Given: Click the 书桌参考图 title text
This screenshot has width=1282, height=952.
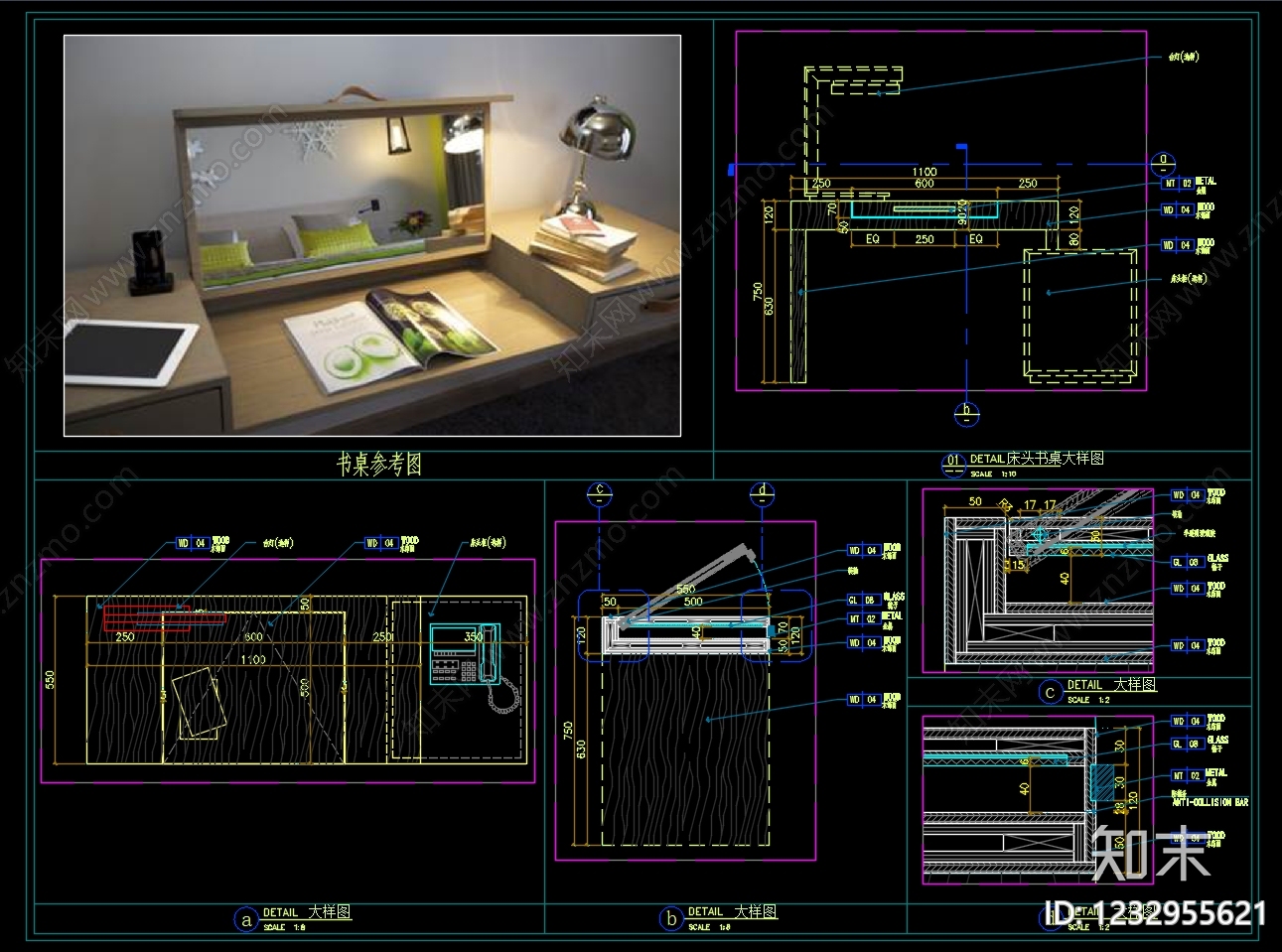Looking at the screenshot, I should pos(378,465).
